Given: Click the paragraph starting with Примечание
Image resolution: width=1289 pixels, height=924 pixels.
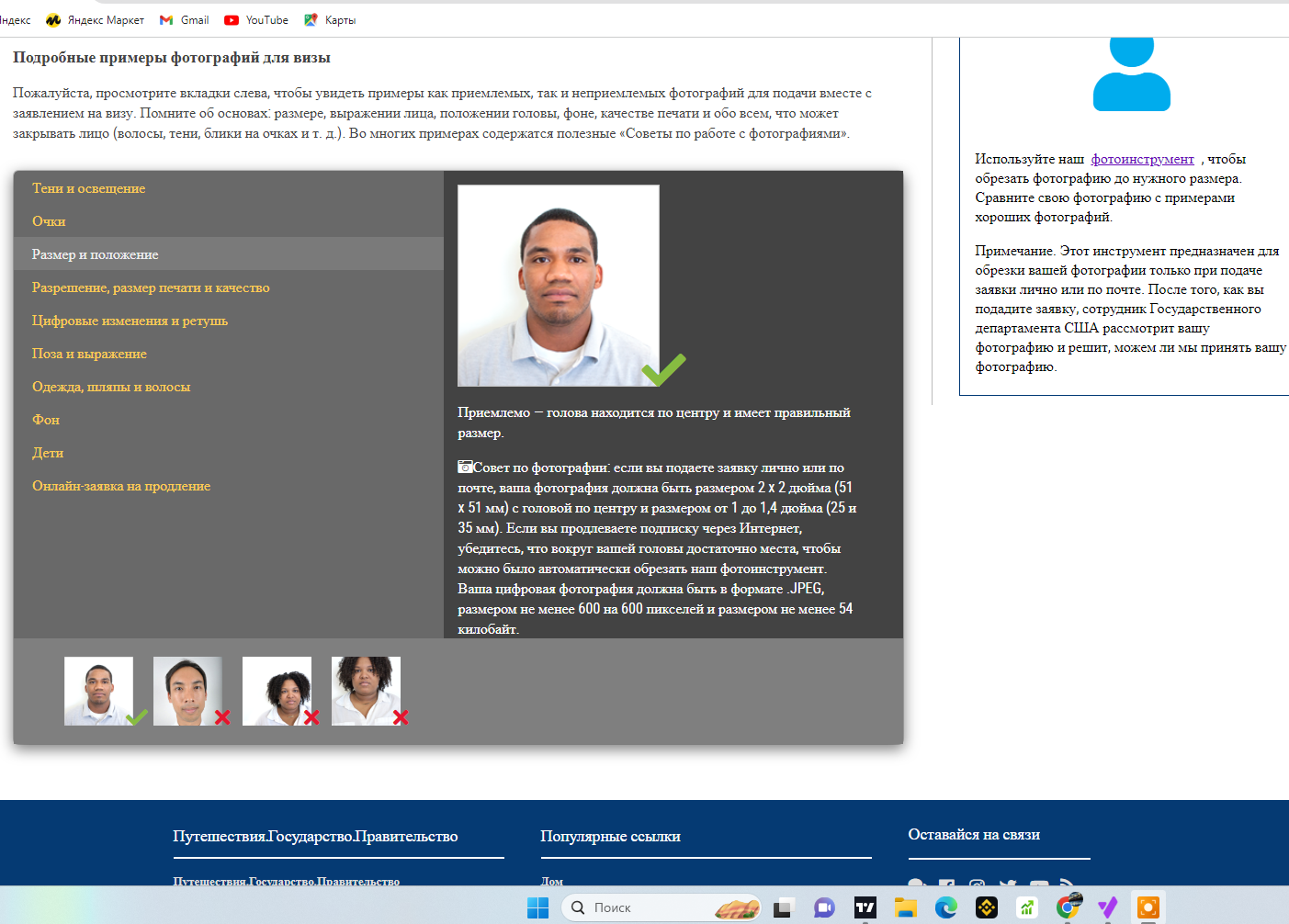Looking at the screenshot, I should (x=1130, y=309).
